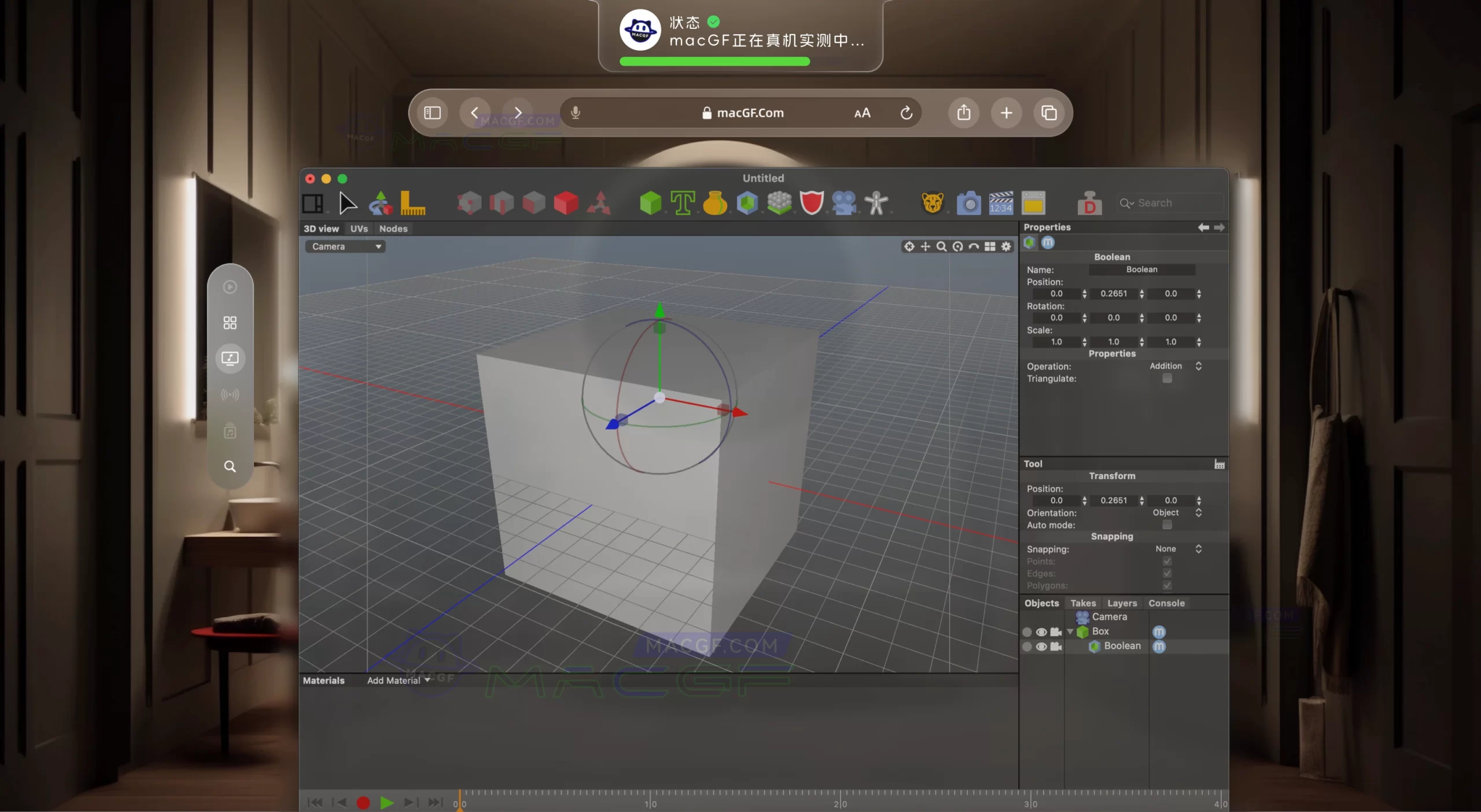Click Add Material in the Materials bar
1481x812 pixels.
pos(396,680)
